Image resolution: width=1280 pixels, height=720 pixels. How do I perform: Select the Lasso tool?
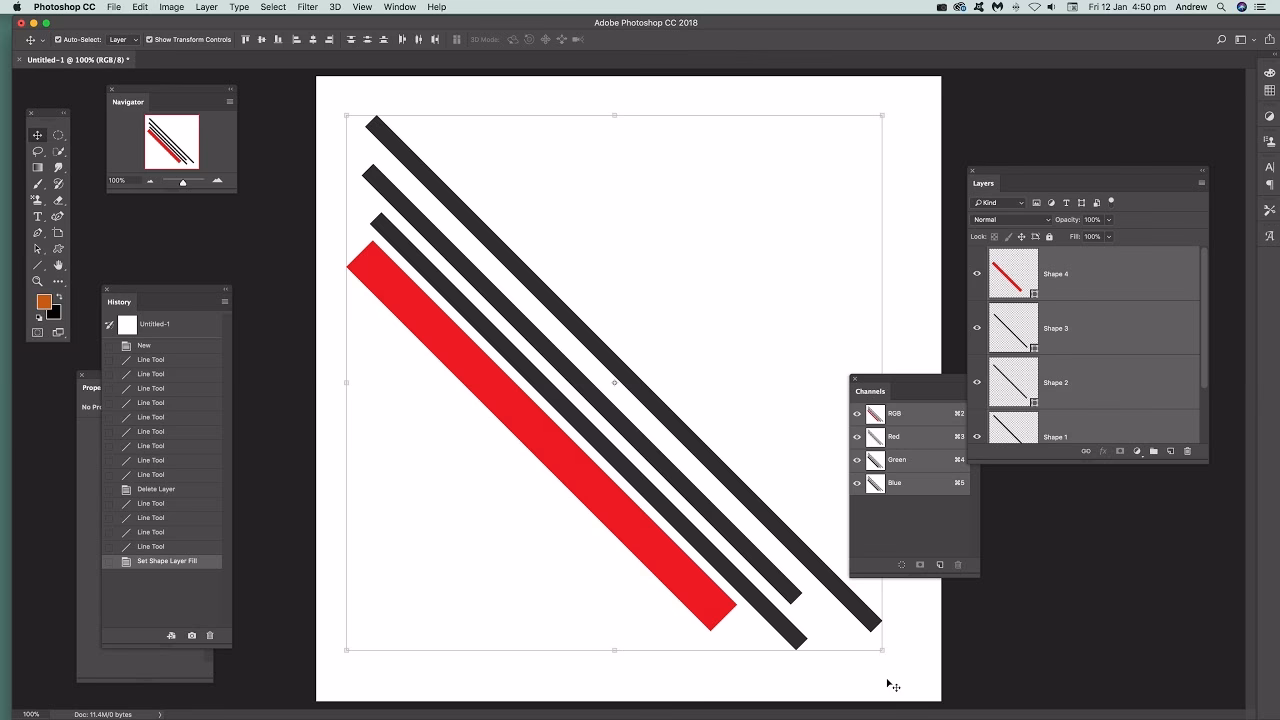[x=37, y=151]
